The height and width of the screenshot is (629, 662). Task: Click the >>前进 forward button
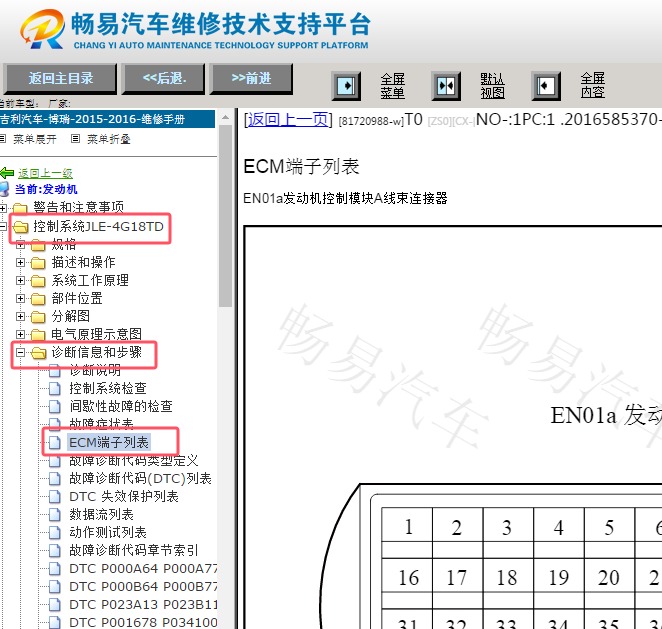pos(252,79)
